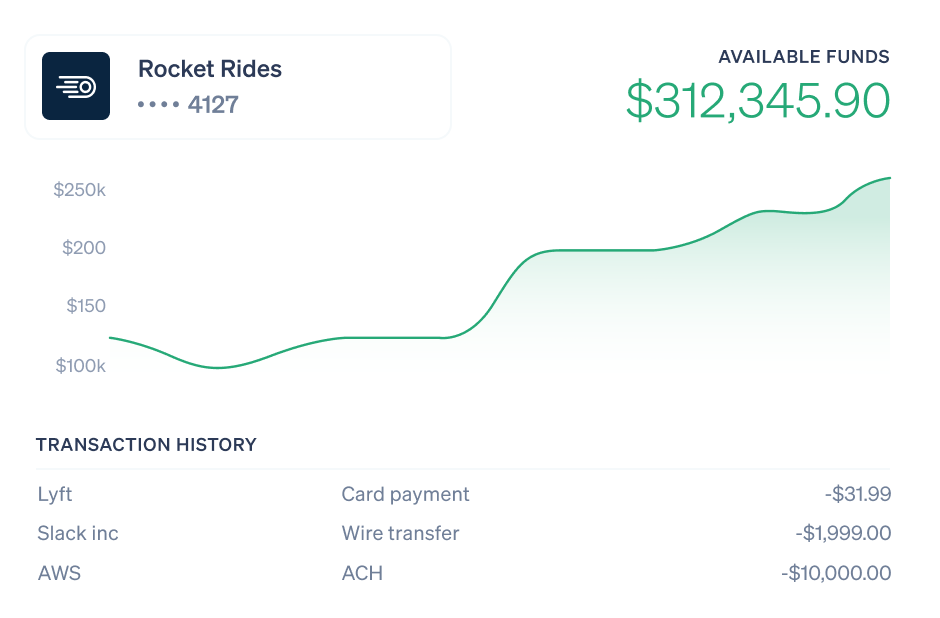Screen dimensions: 940x618
Task: Click the $100k axis label
Action: (x=81, y=366)
